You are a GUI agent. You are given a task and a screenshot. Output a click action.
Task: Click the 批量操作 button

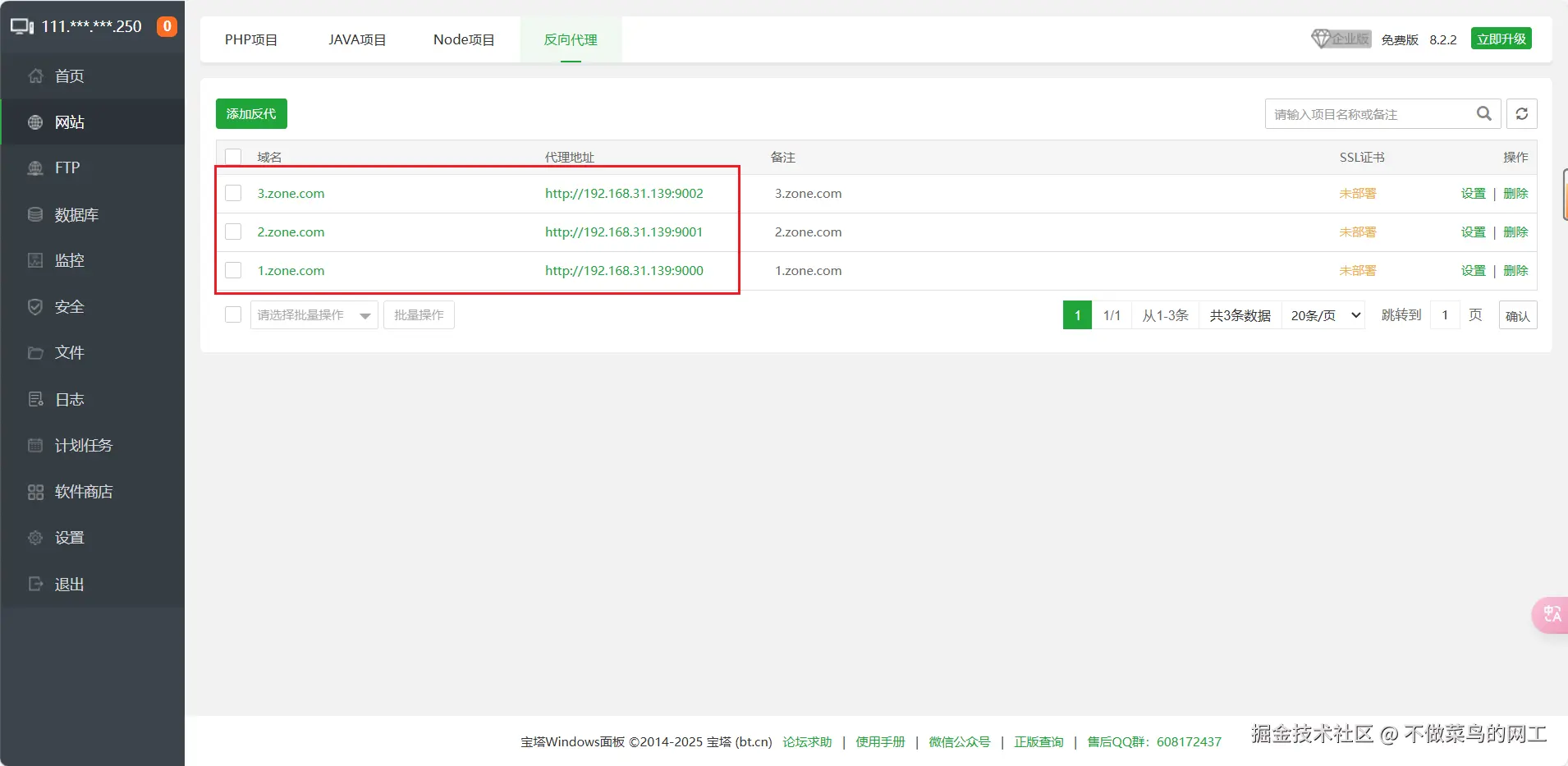coord(419,315)
